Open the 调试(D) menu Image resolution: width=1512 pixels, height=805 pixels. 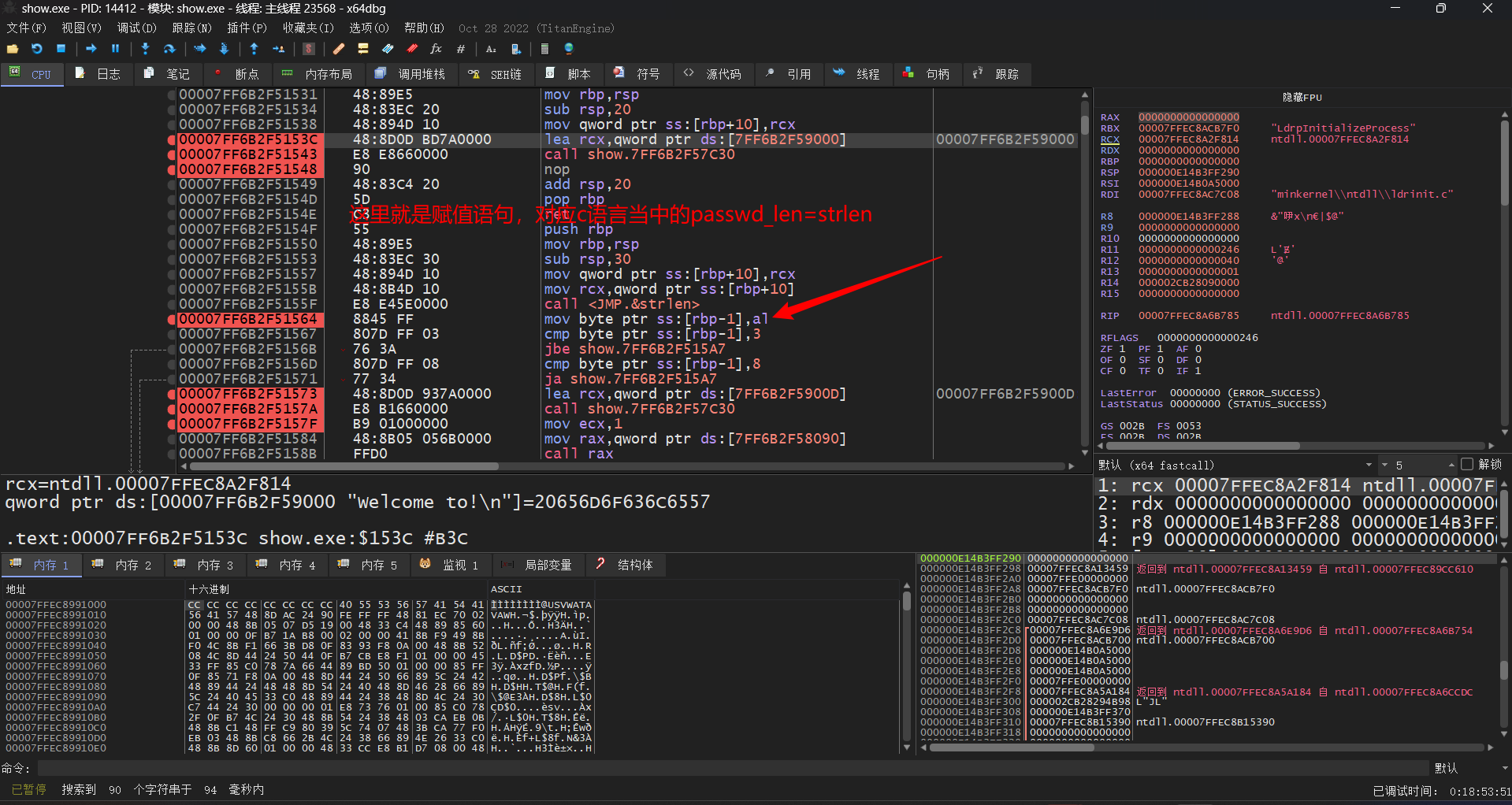click(x=137, y=28)
